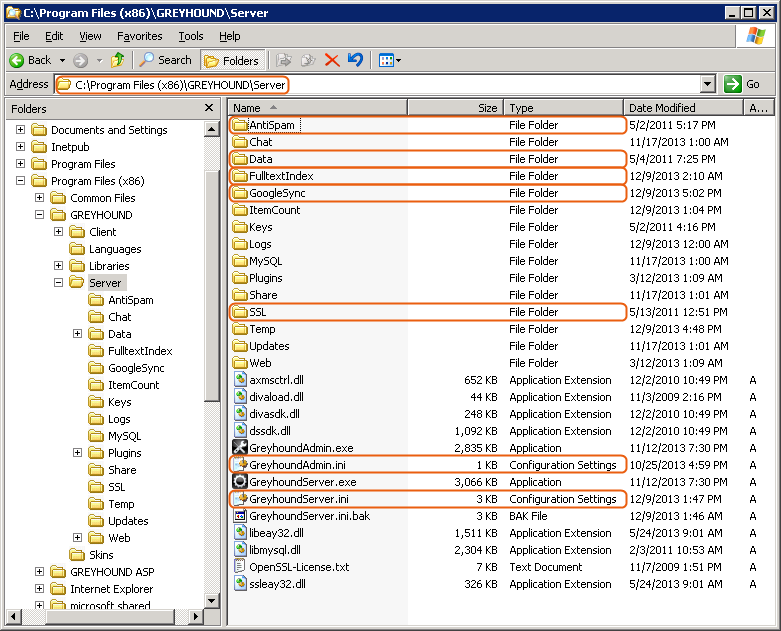Open the address bar dropdown
The image size is (781, 631).
tap(708, 84)
